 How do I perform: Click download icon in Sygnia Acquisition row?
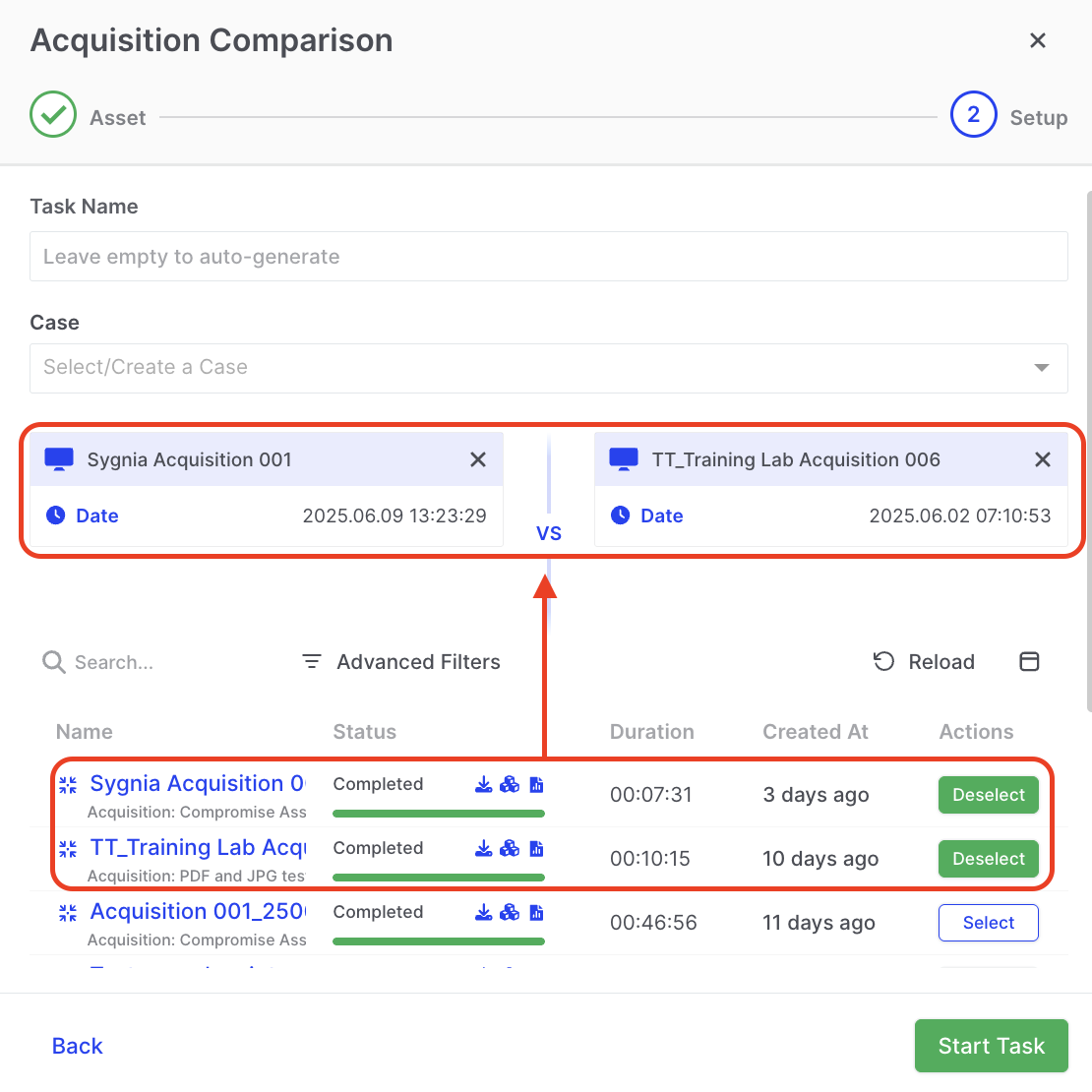click(483, 784)
